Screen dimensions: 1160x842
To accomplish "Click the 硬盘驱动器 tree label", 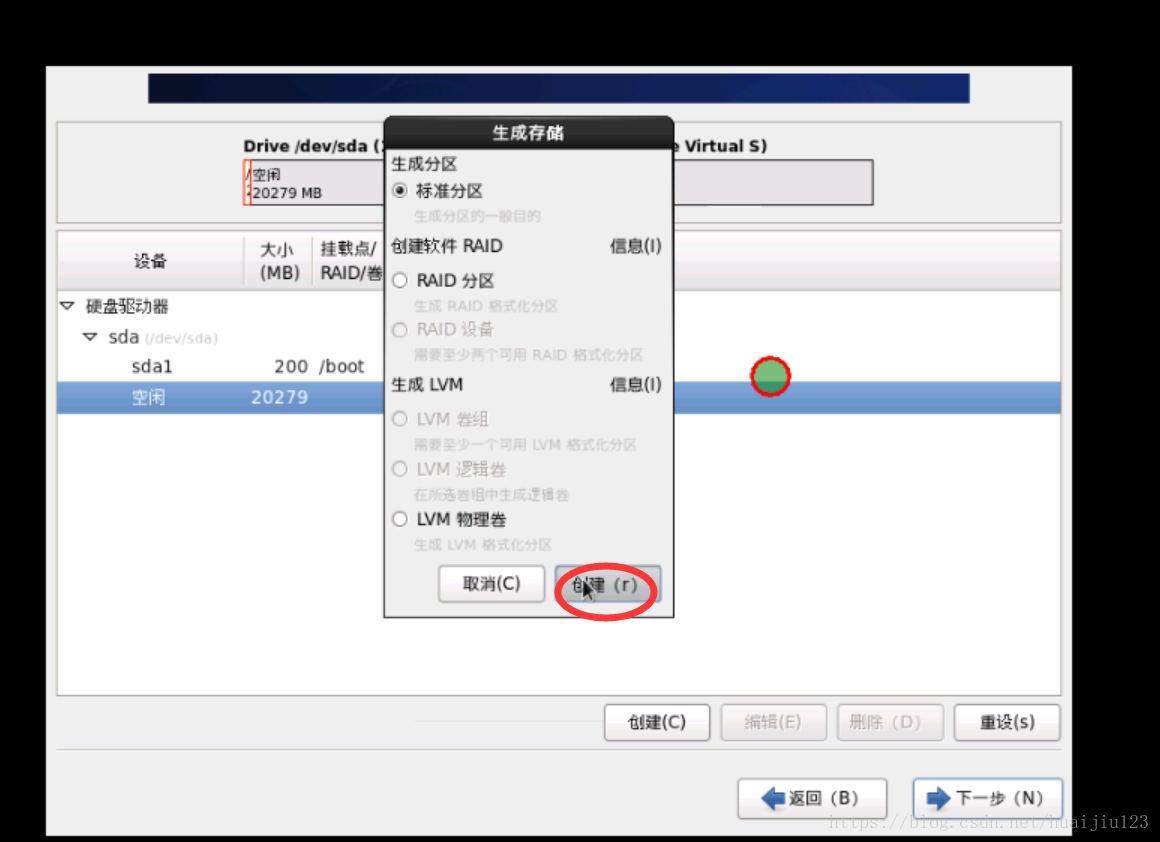I will [127, 306].
